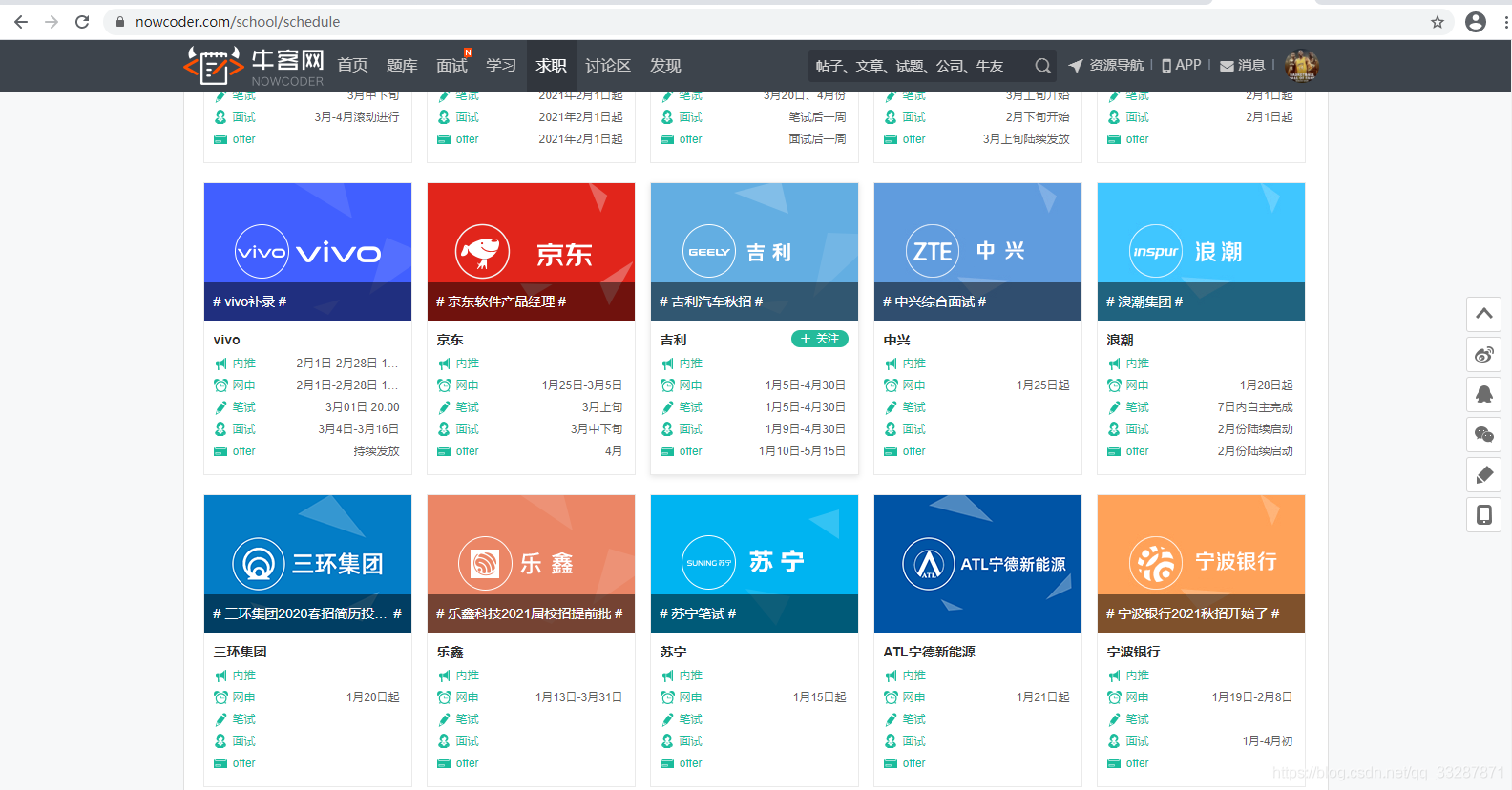This screenshot has width=1512, height=790.
Task: Click the GEELY round logo
Action: coord(709,252)
